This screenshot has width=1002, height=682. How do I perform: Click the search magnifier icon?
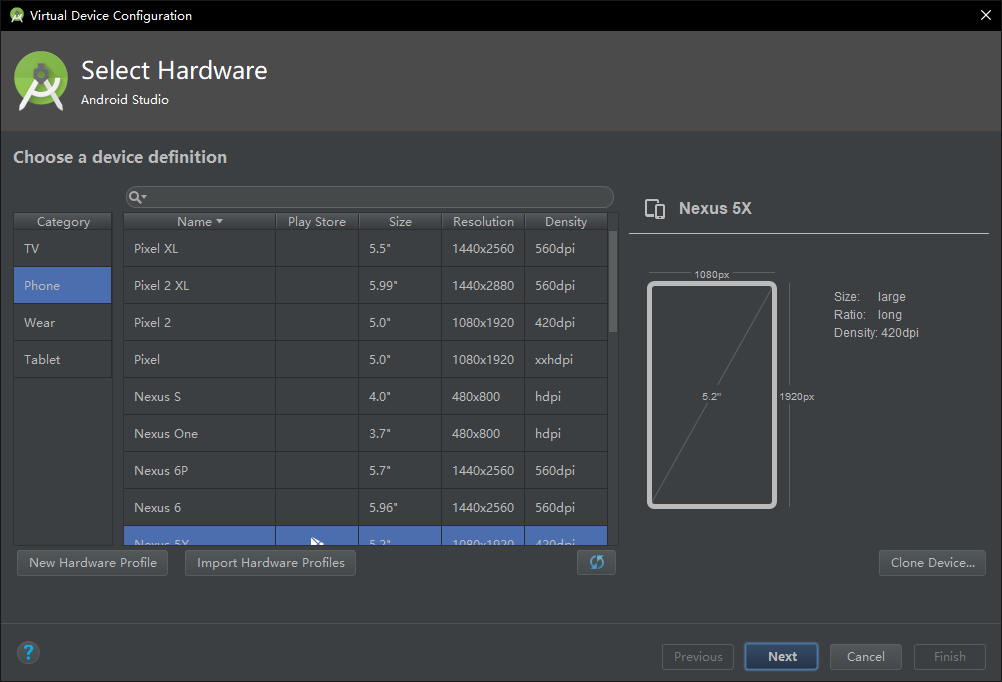click(136, 197)
